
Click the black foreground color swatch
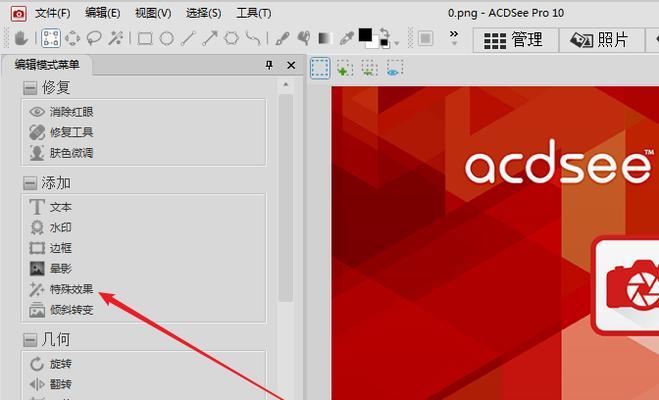coord(365,35)
